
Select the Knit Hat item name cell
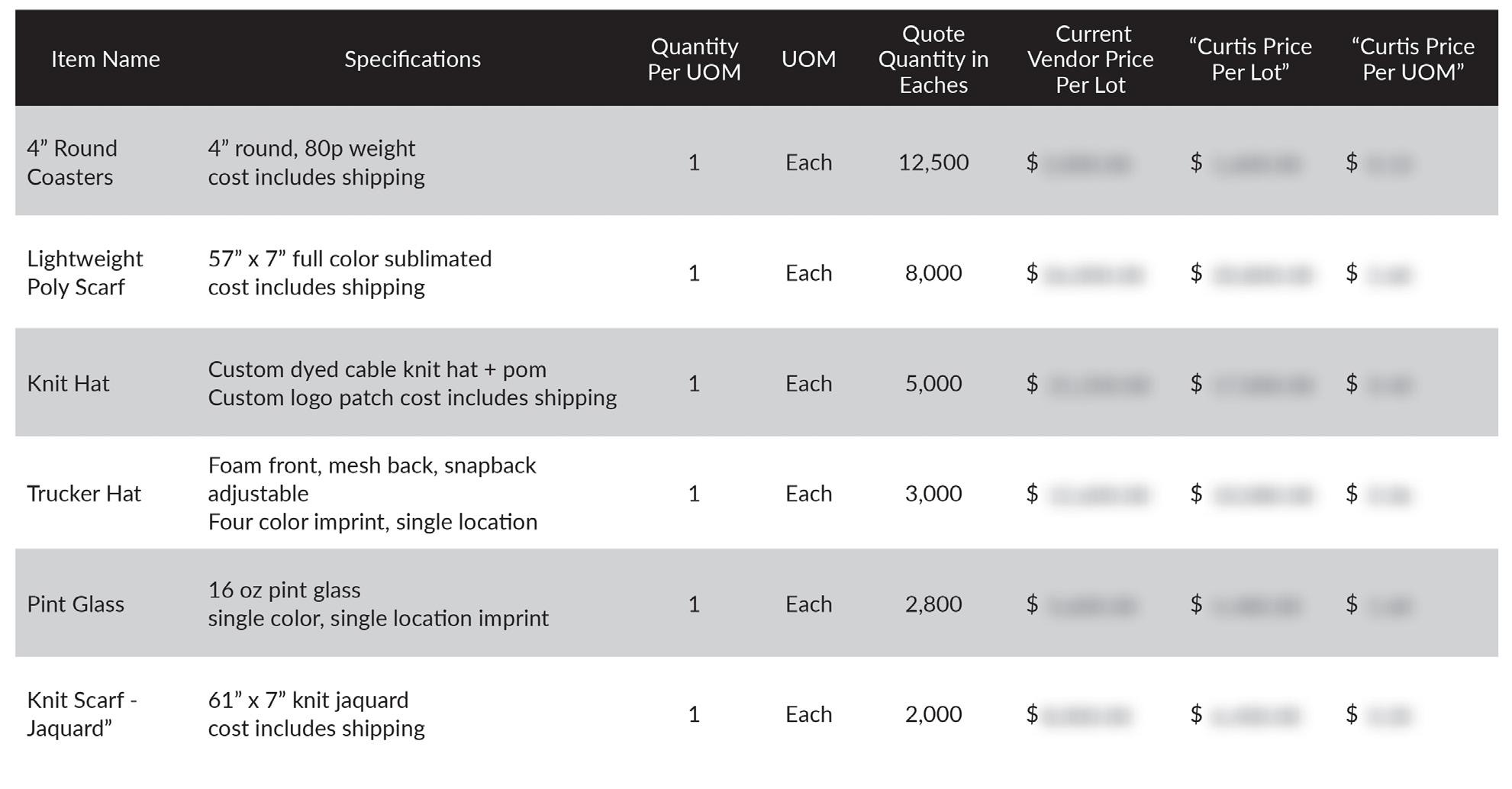point(68,383)
